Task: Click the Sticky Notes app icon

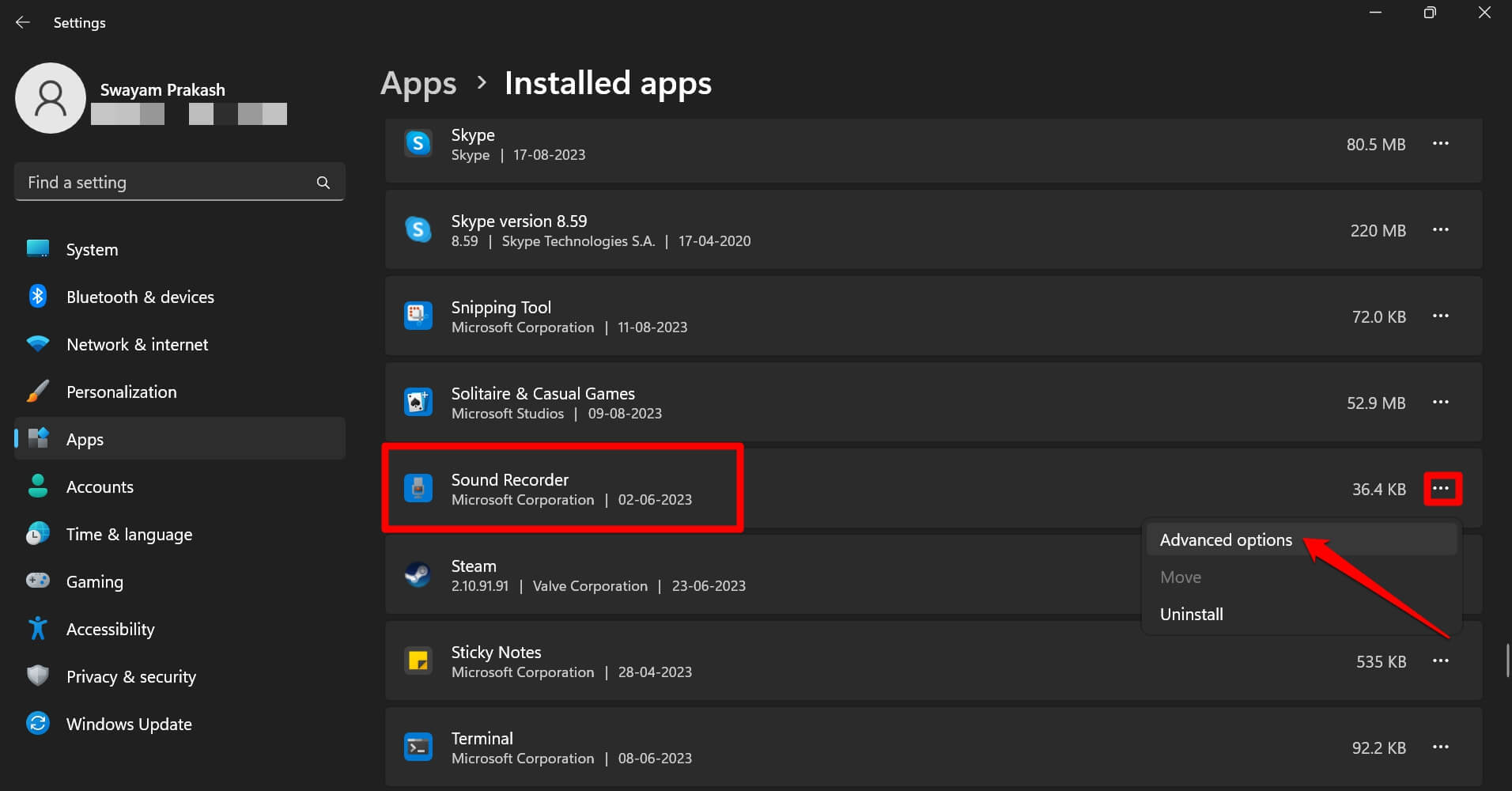Action: click(x=418, y=661)
